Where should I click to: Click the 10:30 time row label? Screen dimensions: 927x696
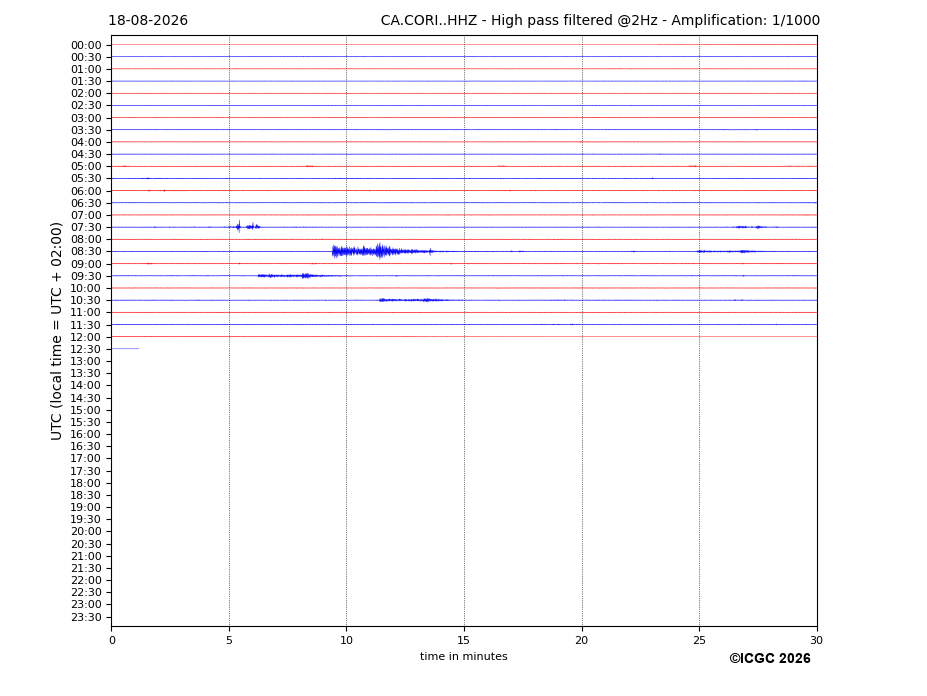86,300
